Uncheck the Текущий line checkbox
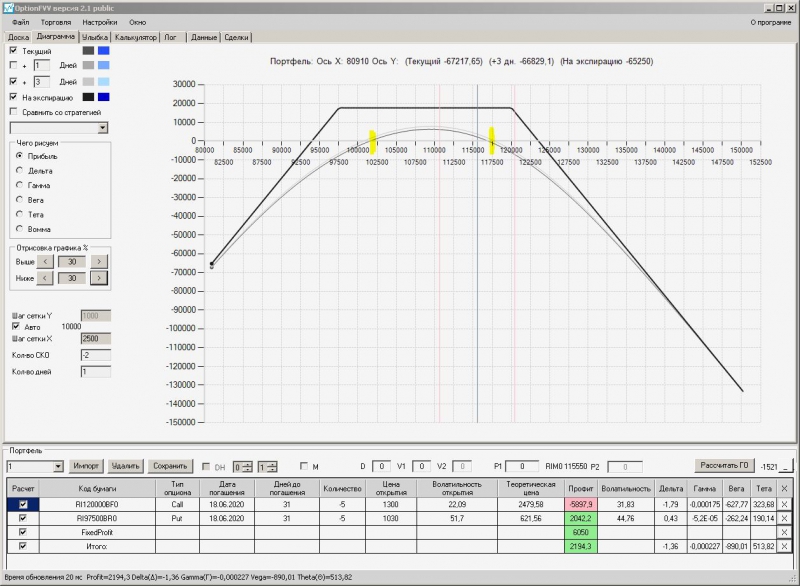 tap(13, 51)
